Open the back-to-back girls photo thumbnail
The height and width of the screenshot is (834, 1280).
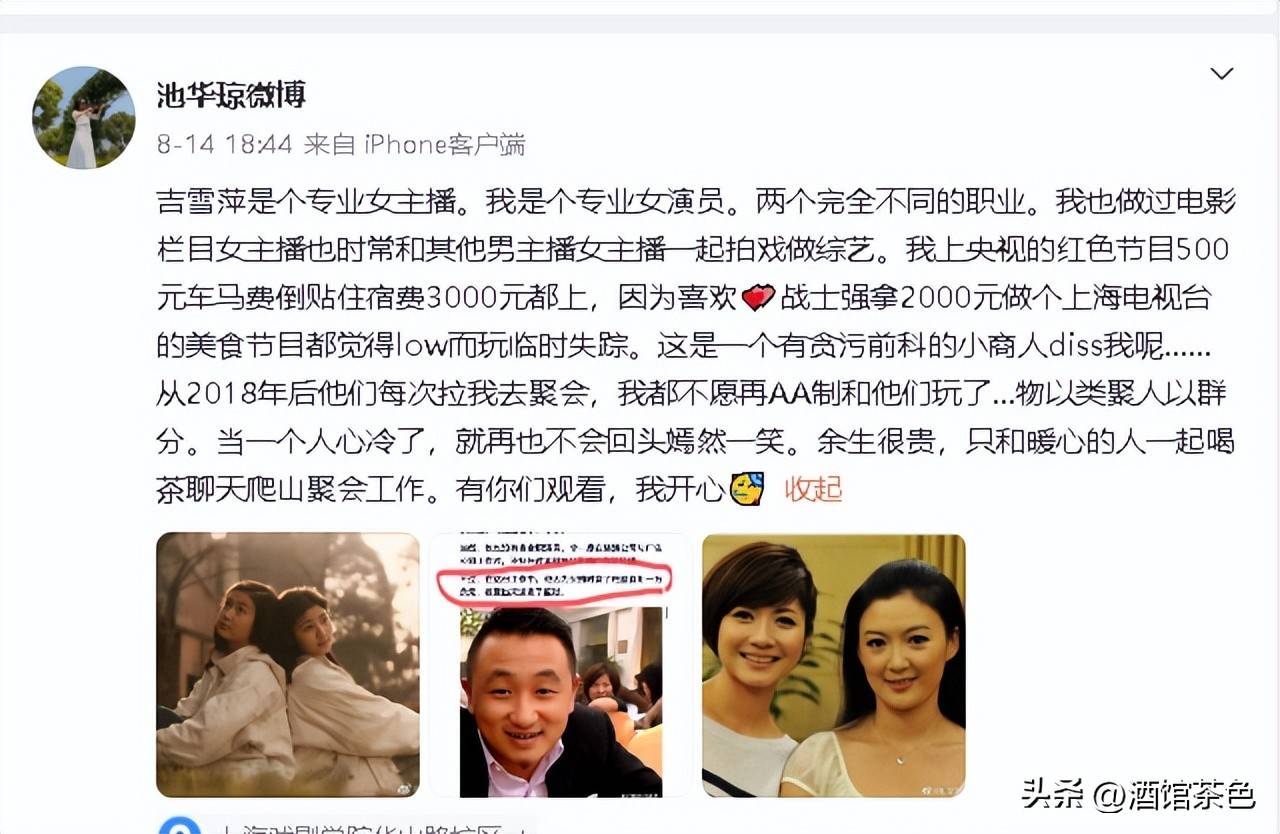pyautogui.click(x=288, y=665)
